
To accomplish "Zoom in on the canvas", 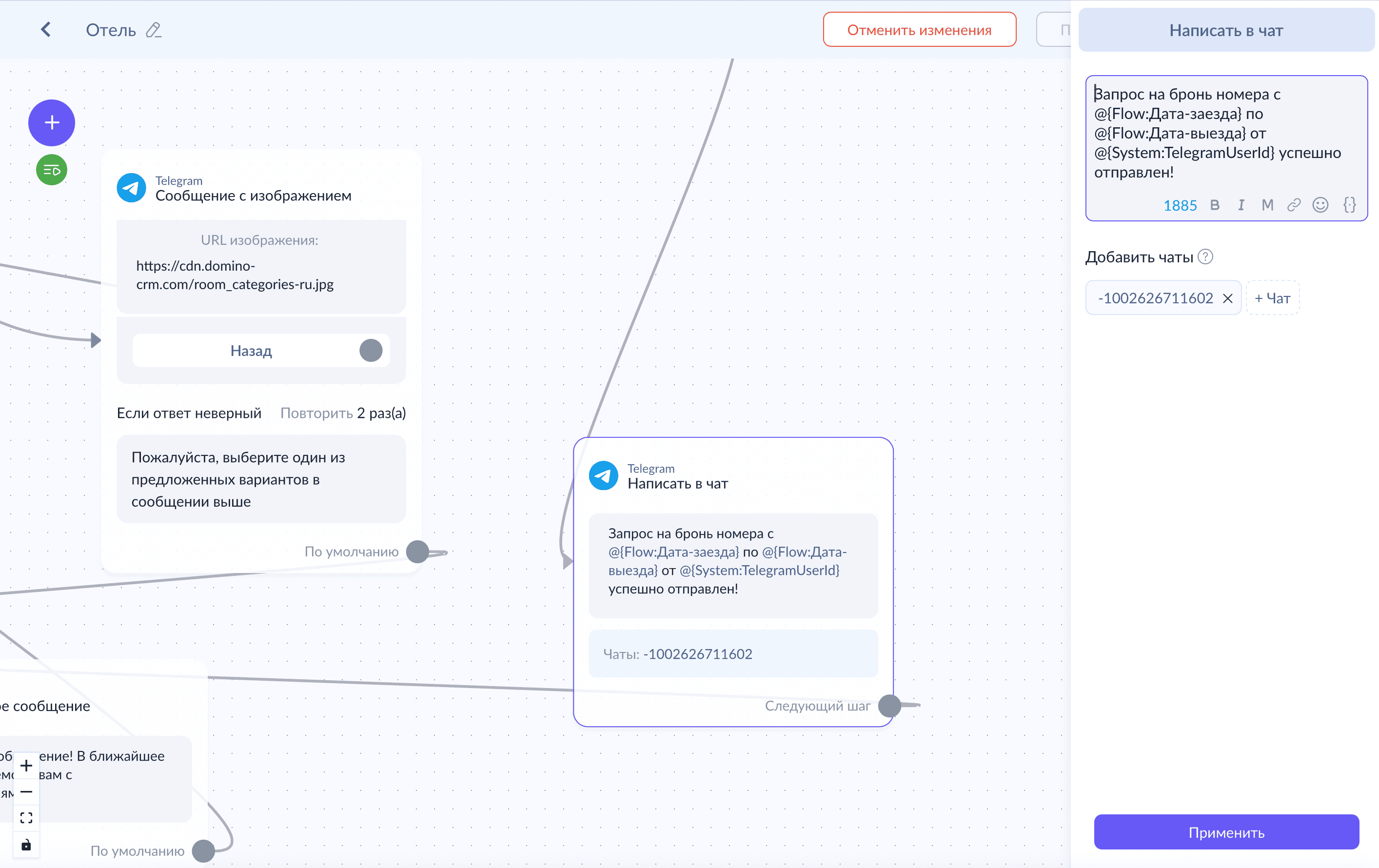I will (26, 766).
